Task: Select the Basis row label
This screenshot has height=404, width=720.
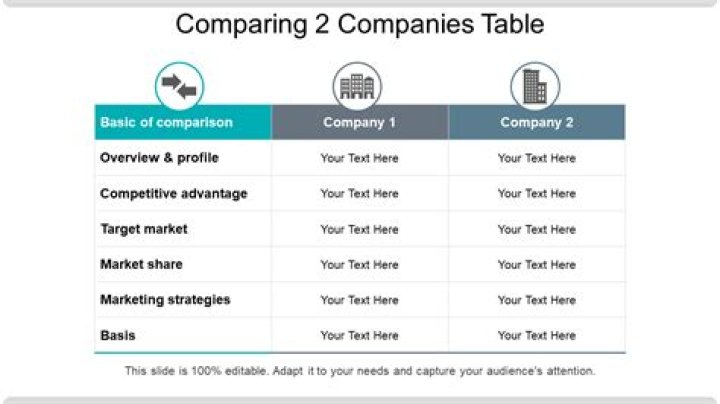Action: point(118,336)
